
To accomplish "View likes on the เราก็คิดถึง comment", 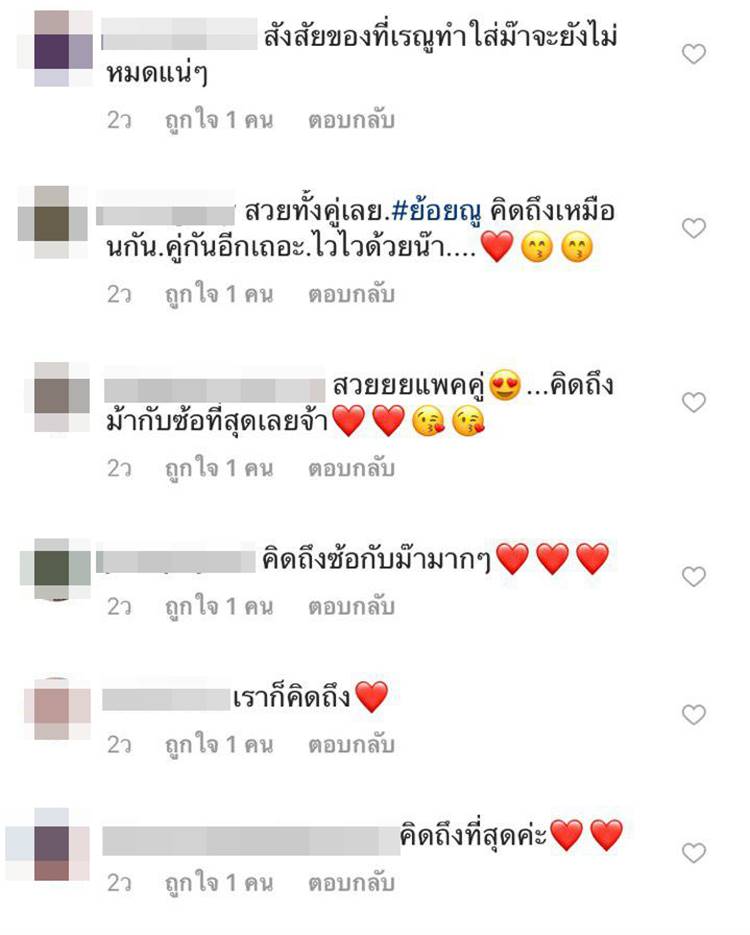I will click(x=219, y=745).
